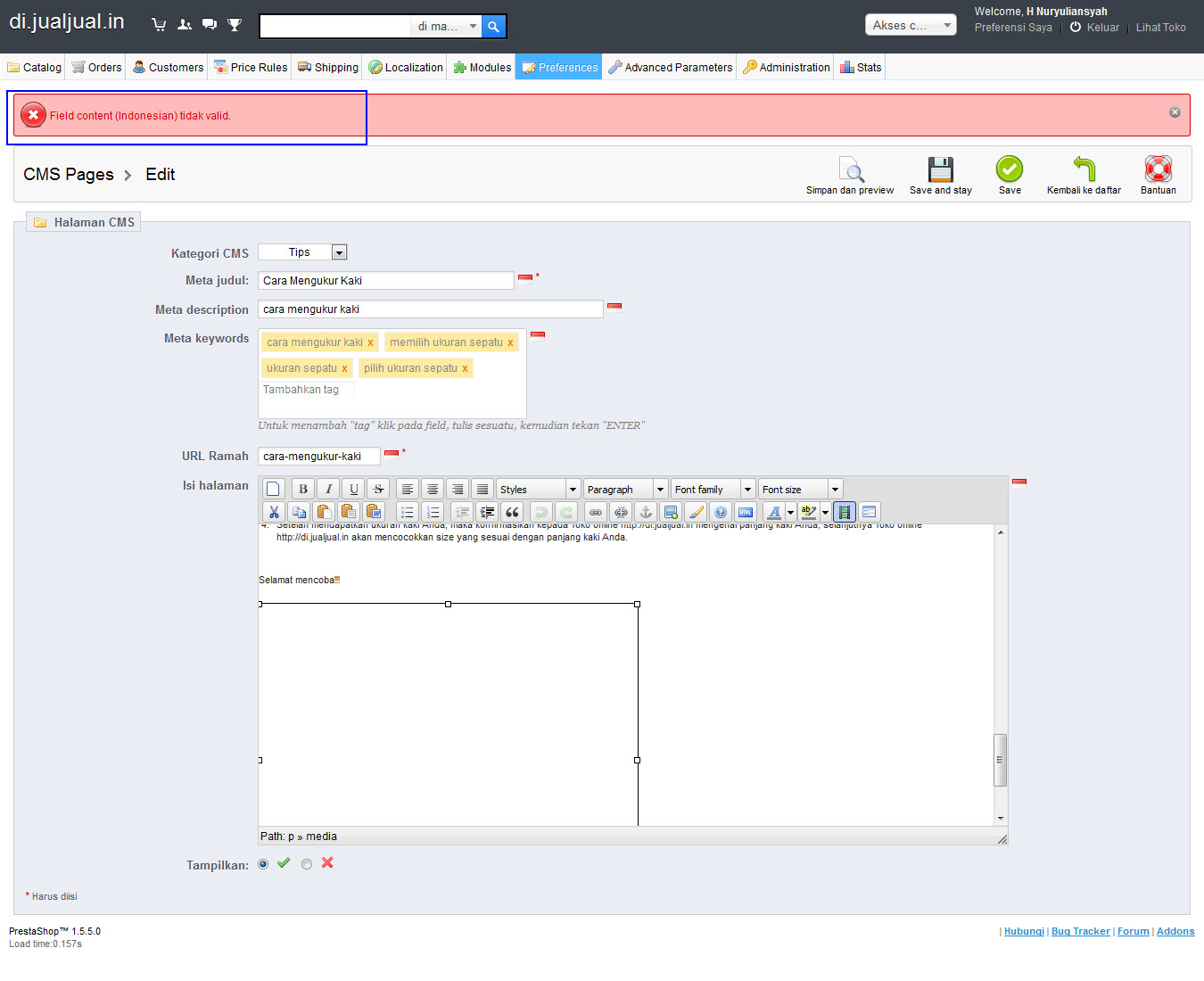Viewport: 1204px width, 981px height.
Task: Open the Lihat Toko link
Action: point(1160,28)
